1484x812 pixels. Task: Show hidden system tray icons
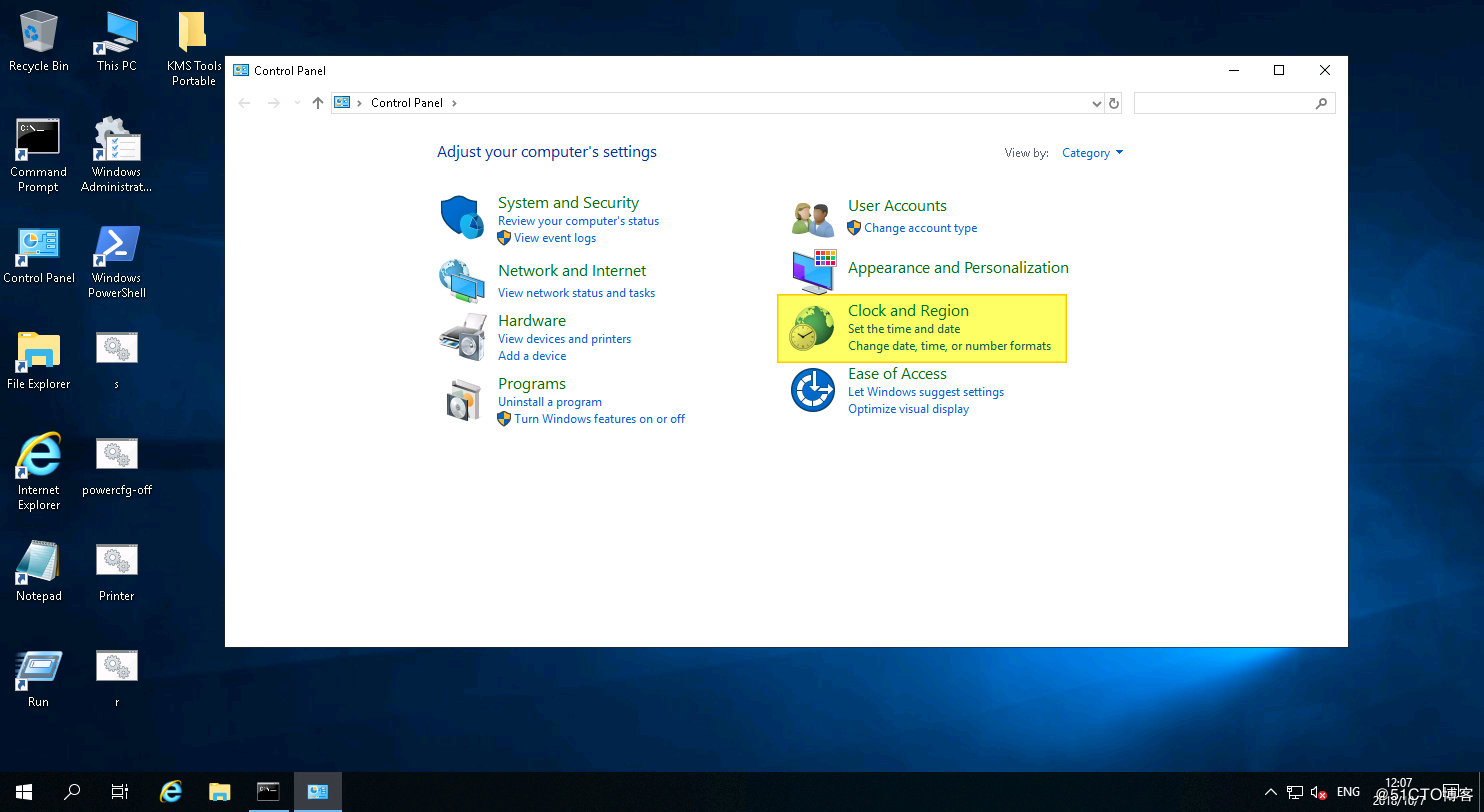click(x=1270, y=792)
